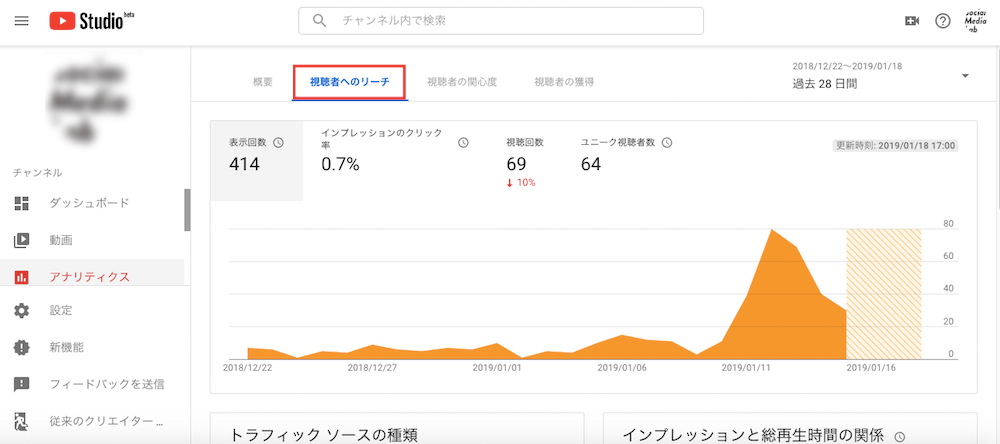The image size is (1000, 444).
Task: Click the hatched projected chart region
Action: pyautogui.click(x=884, y=294)
